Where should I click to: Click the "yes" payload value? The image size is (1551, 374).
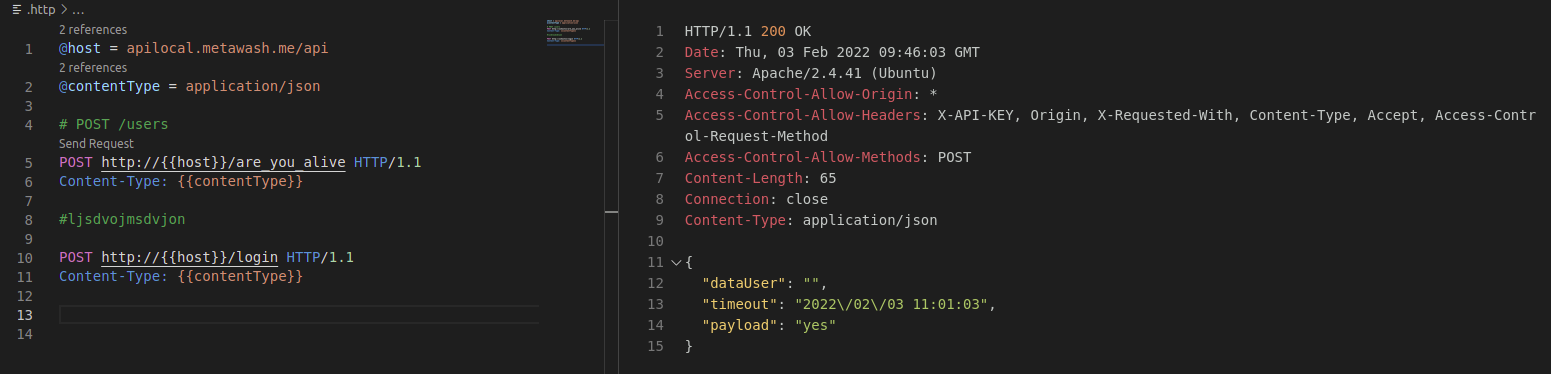[815, 325]
